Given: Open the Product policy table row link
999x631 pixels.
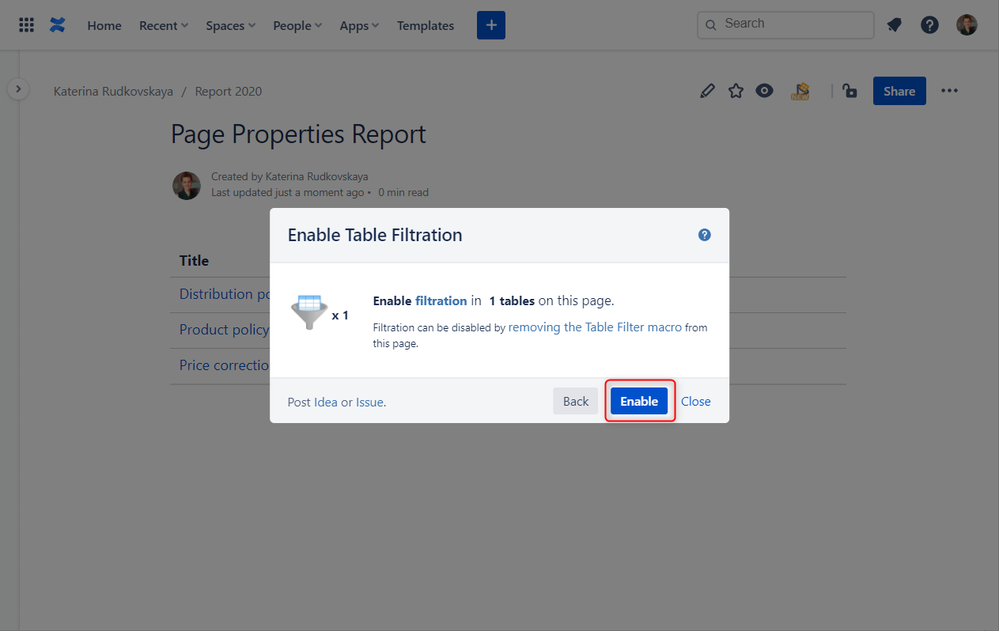Looking at the screenshot, I should [x=224, y=330].
